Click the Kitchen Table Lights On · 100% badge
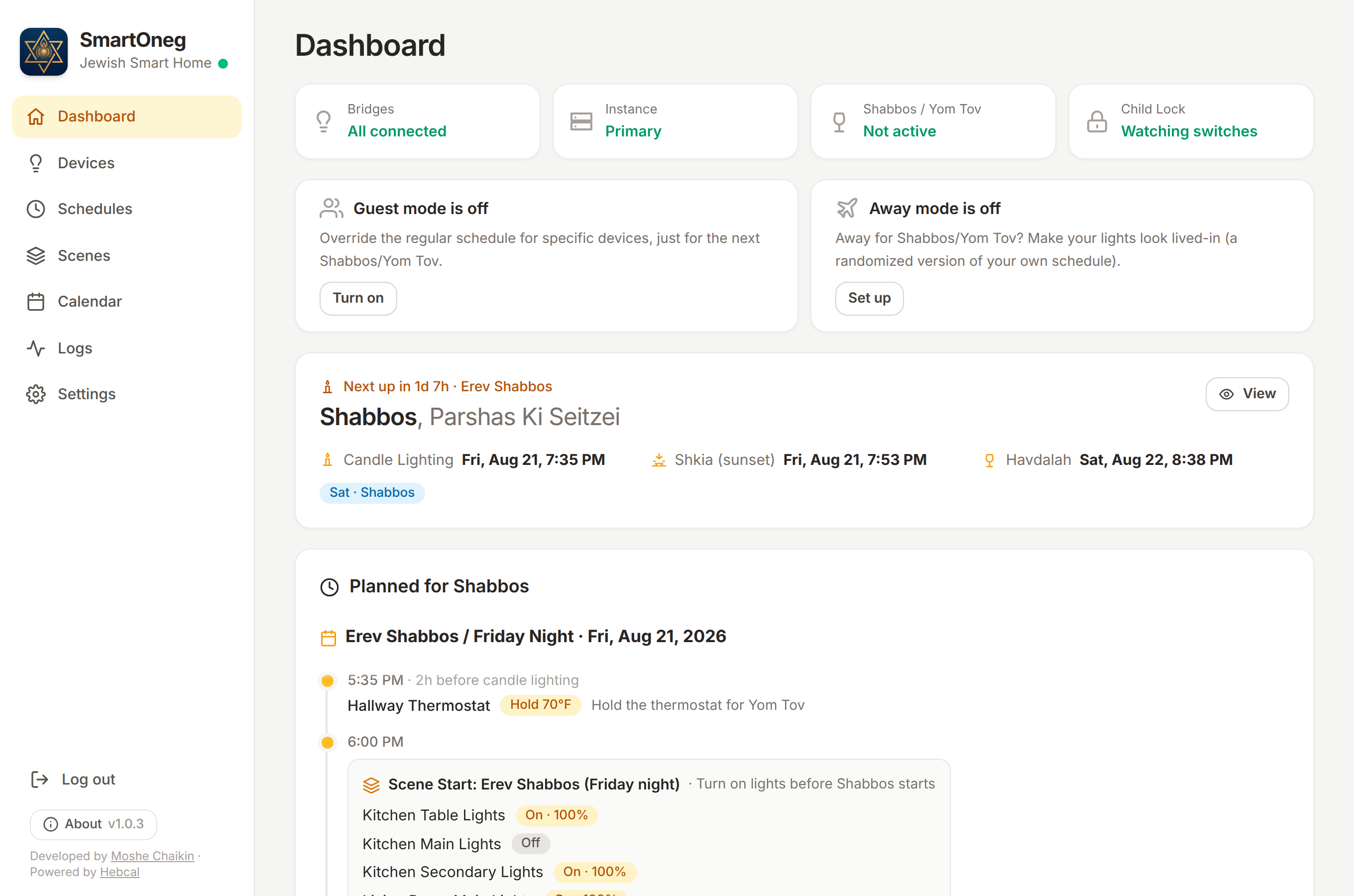The height and width of the screenshot is (896, 1354). tap(557, 815)
